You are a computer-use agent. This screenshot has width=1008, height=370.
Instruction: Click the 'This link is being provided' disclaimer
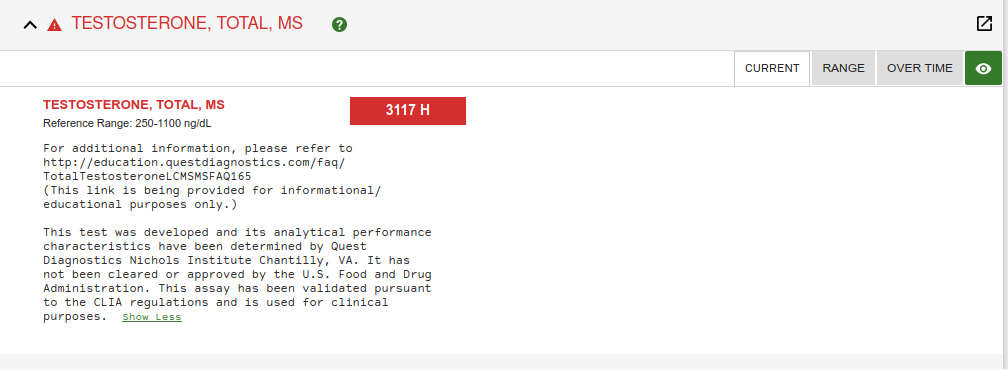(x=212, y=197)
